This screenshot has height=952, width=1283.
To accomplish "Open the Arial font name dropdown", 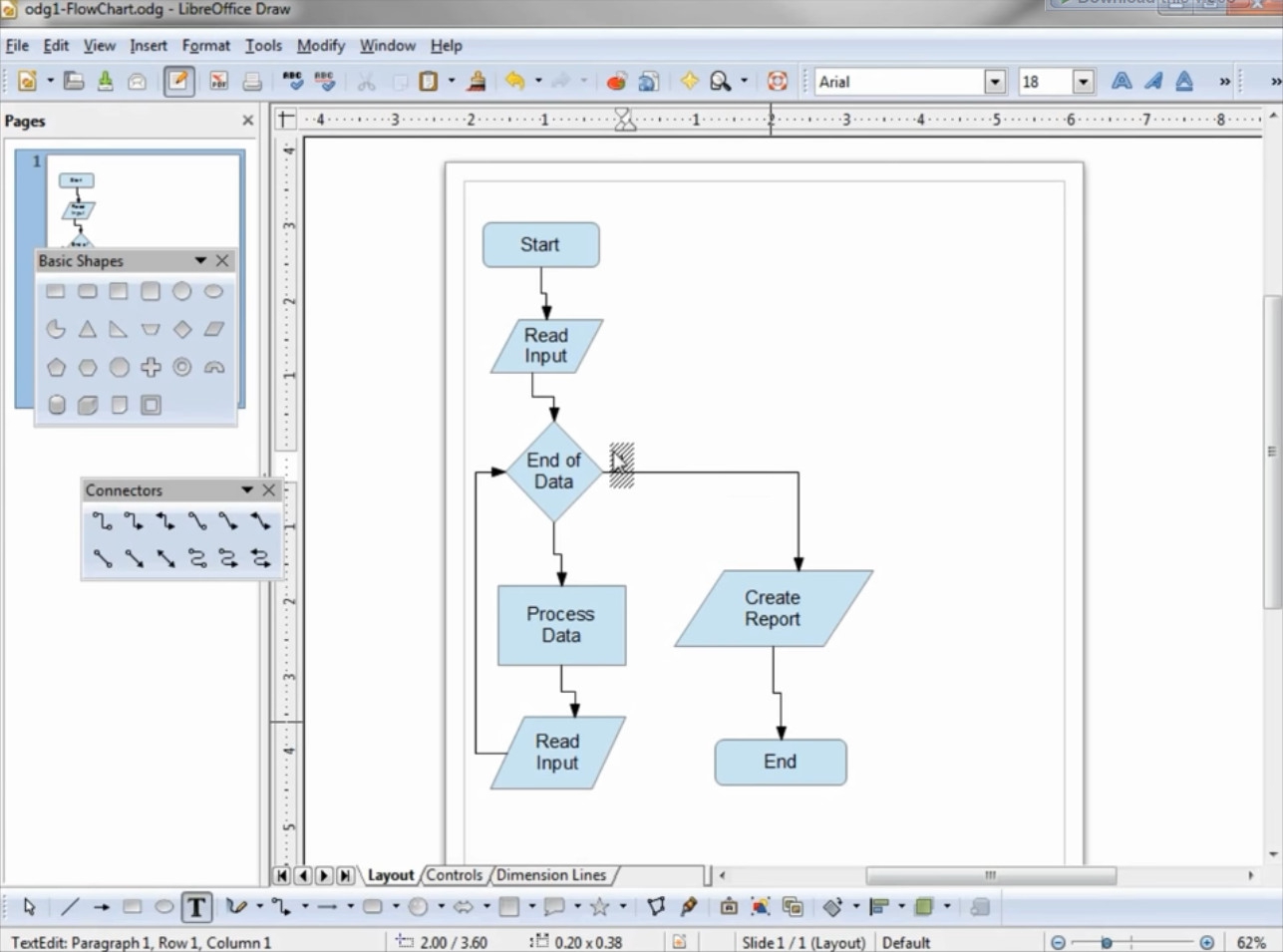I will 994,82.
